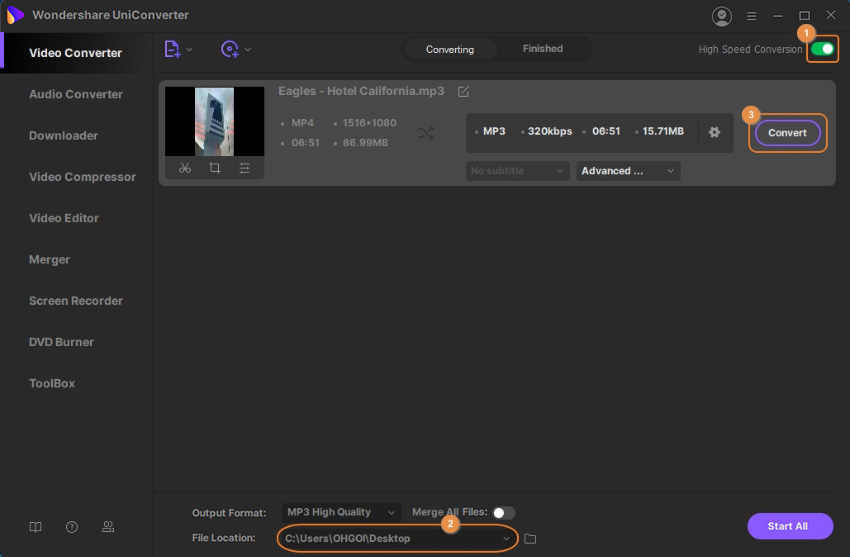Open the help question mark icon
This screenshot has width=850, height=557.
(72, 527)
